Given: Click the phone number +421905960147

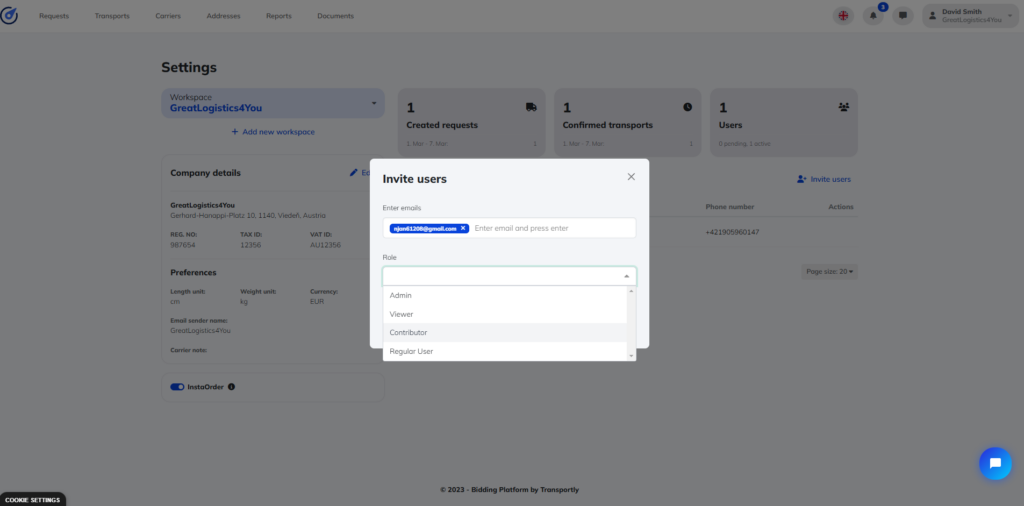Looking at the screenshot, I should tap(732, 232).
